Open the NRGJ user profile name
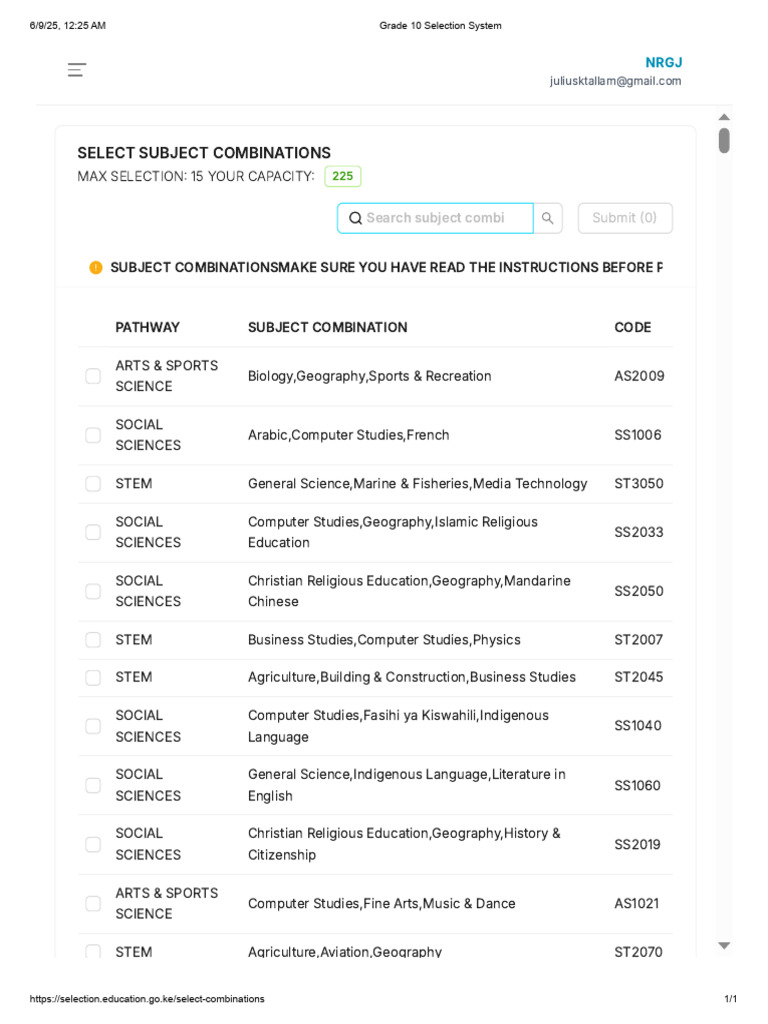 tap(664, 63)
